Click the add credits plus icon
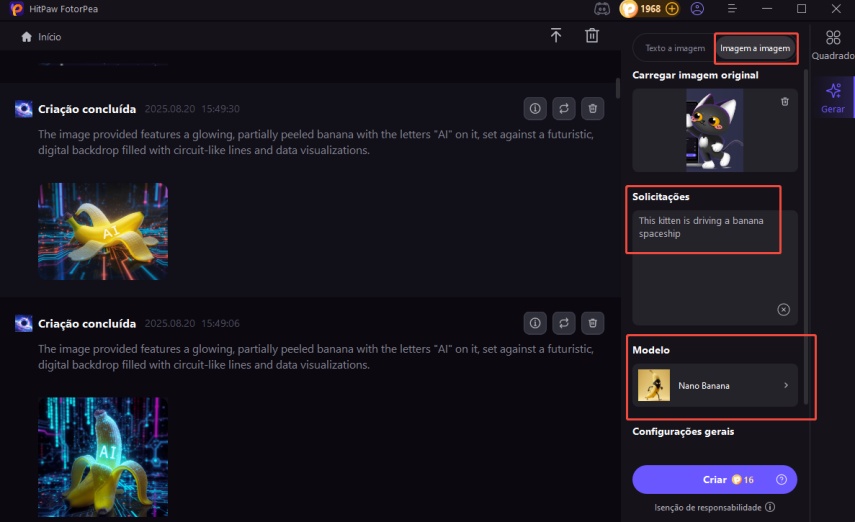Image resolution: width=855 pixels, height=522 pixels. tap(672, 9)
